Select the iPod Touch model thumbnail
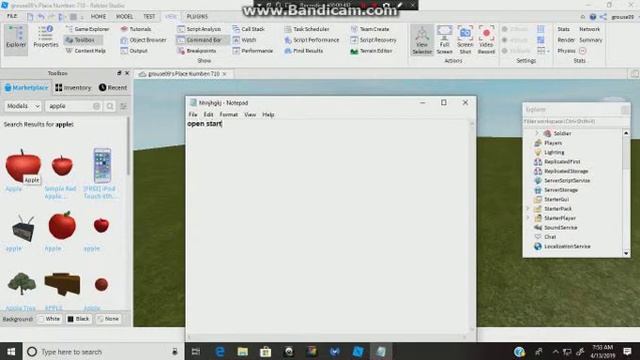Image resolution: width=640 pixels, height=360 pixels. pos(102,165)
